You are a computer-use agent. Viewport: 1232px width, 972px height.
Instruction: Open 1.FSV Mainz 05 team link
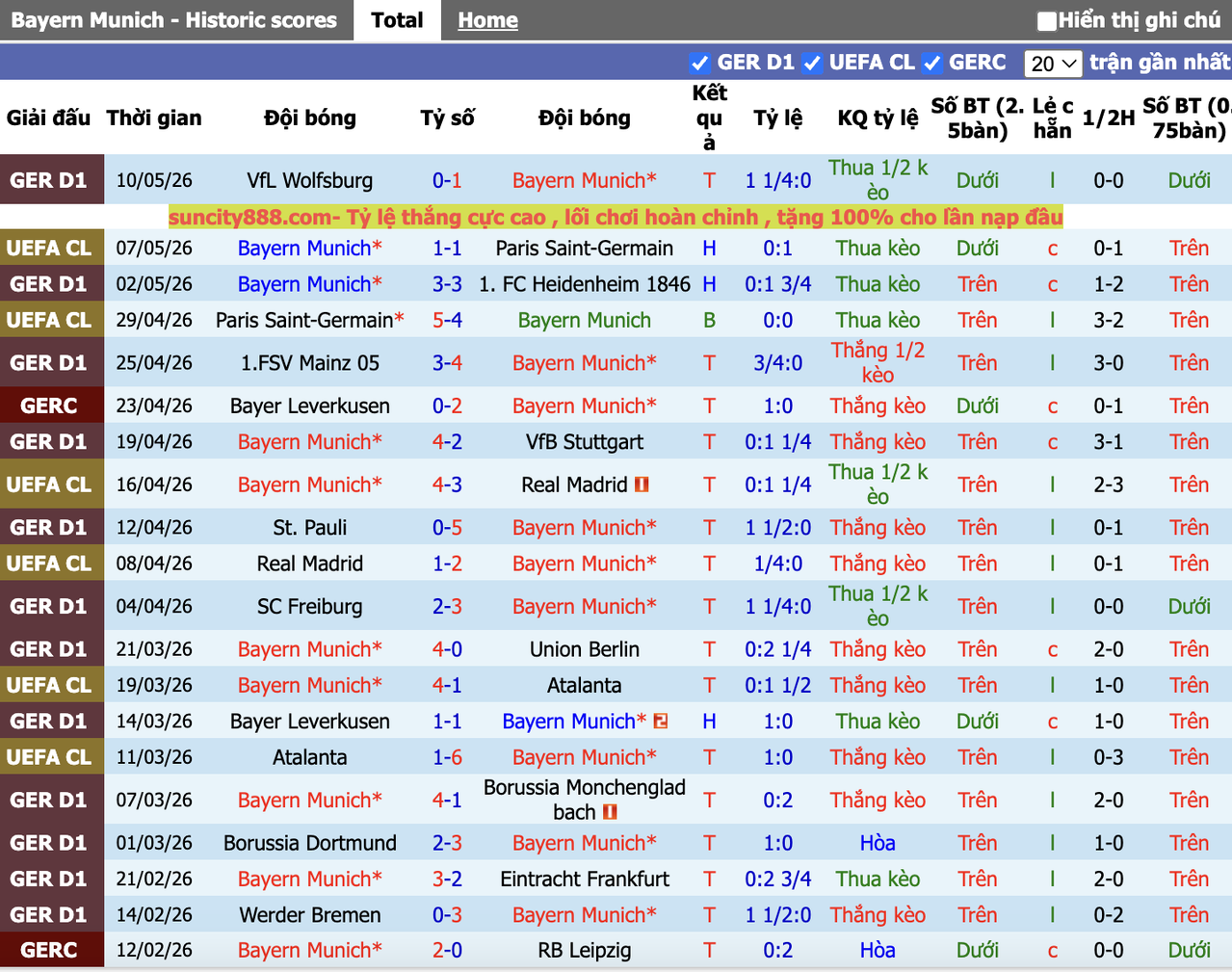(x=309, y=363)
